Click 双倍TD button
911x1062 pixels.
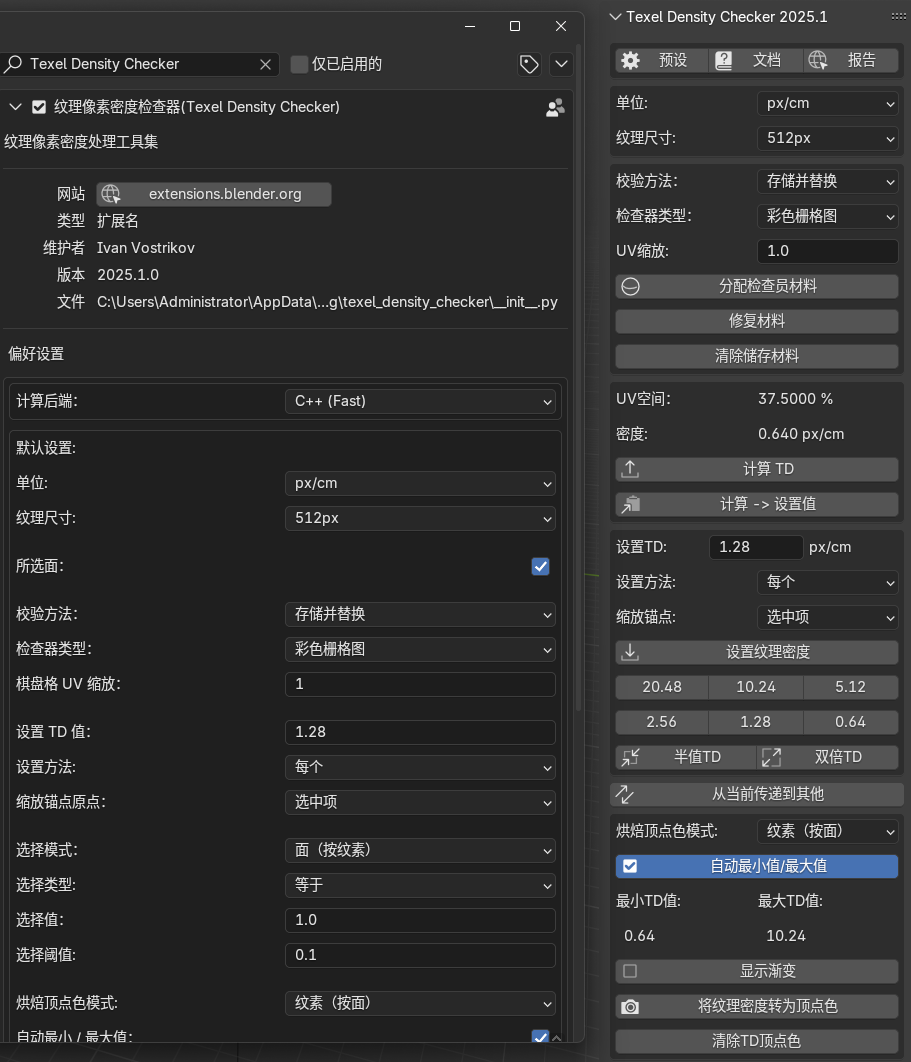828,757
